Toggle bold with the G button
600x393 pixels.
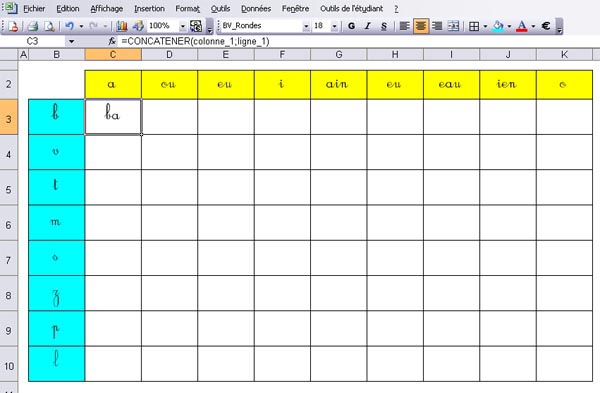point(351,26)
